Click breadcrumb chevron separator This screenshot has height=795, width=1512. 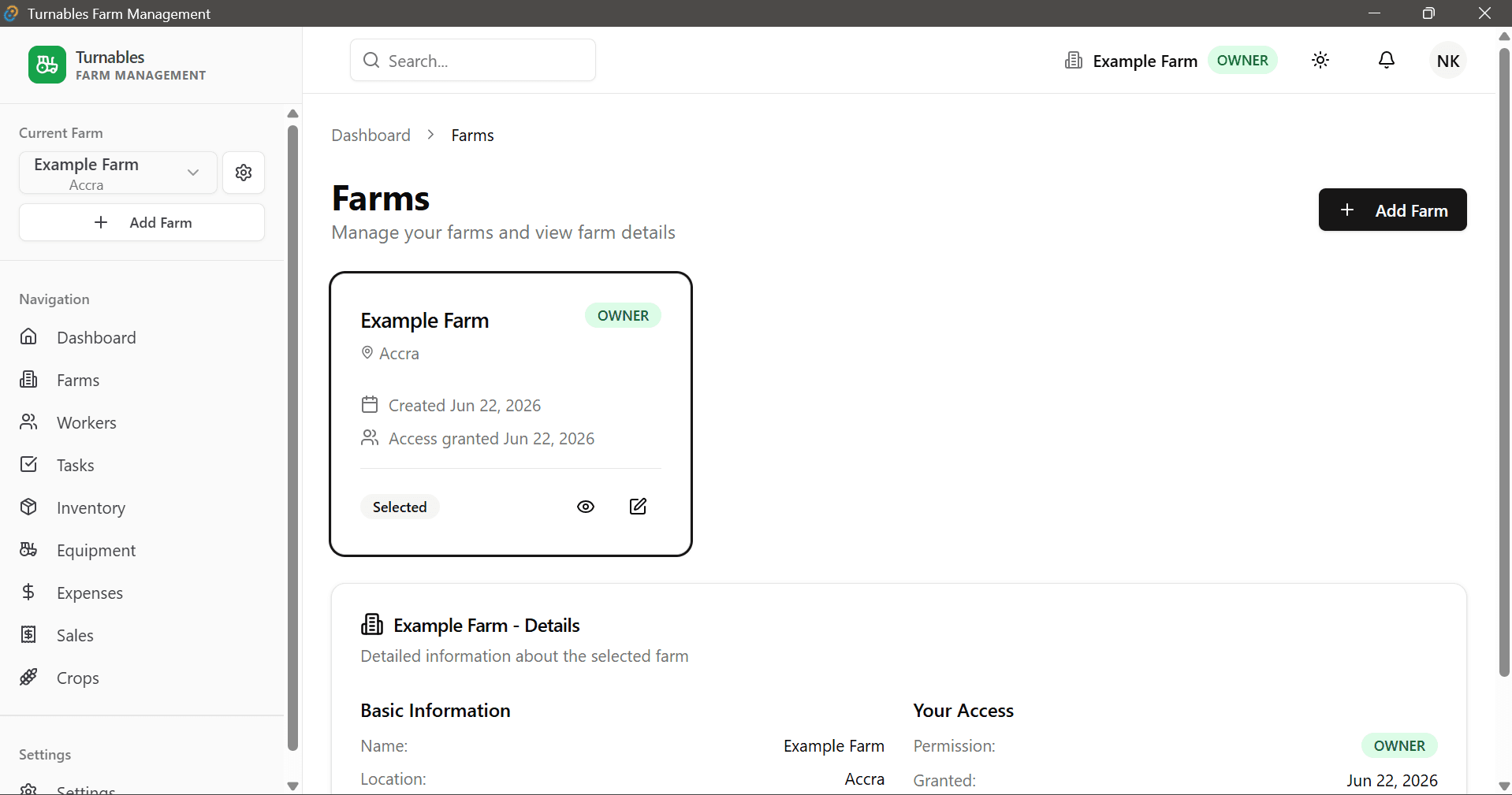[x=430, y=135]
